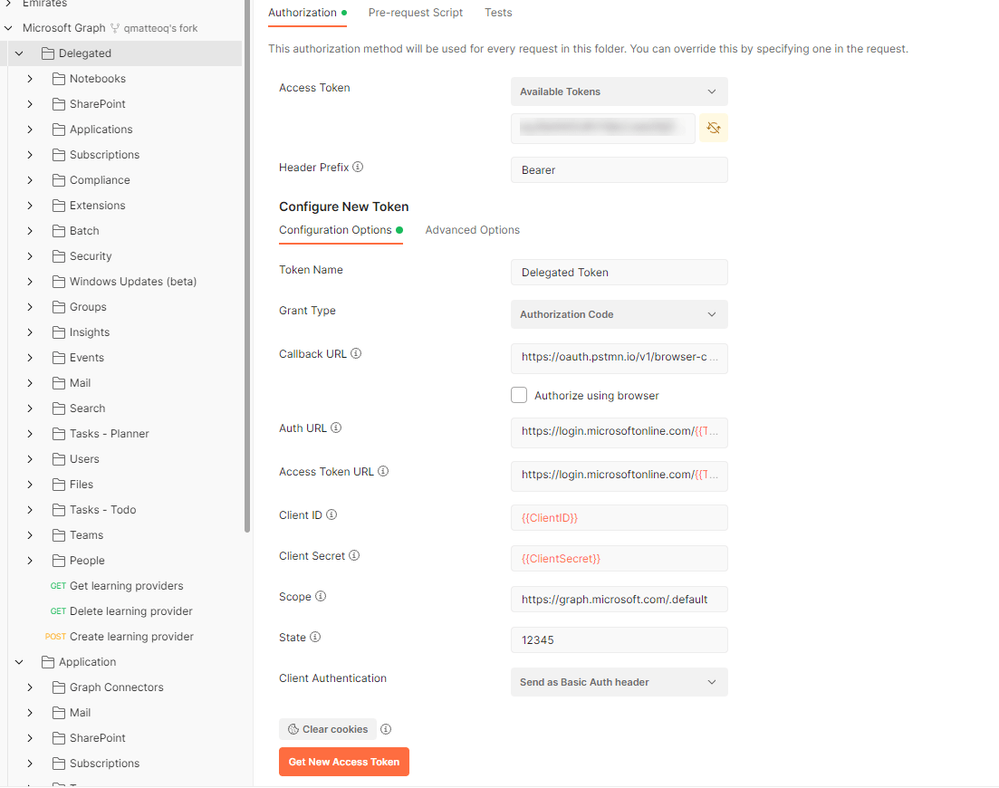Open the Client Authentication dropdown
This screenshot has height=788, width=999.
pyautogui.click(x=619, y=682)
